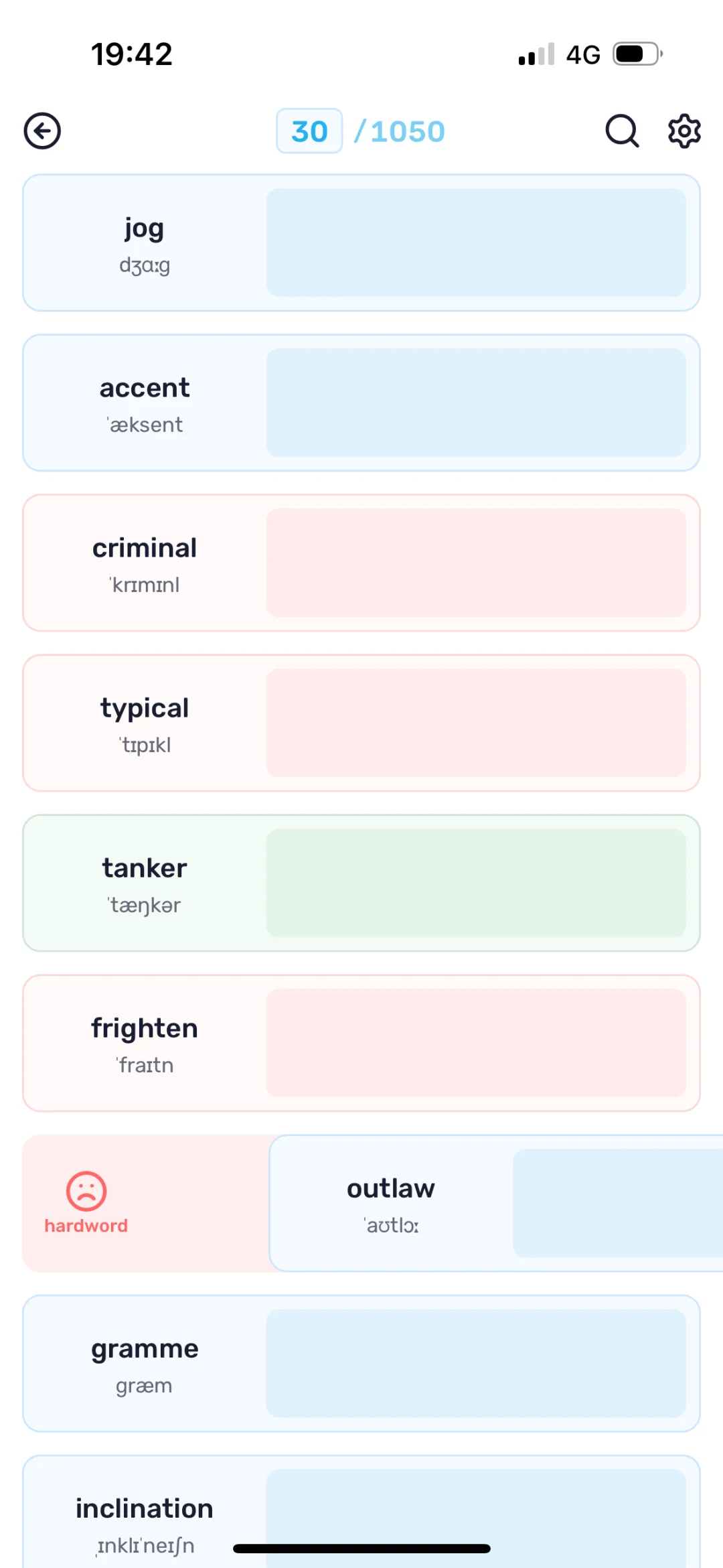Tap the back arrow icon
Viewport: 723px width, 1568px height.
point(42,131)
